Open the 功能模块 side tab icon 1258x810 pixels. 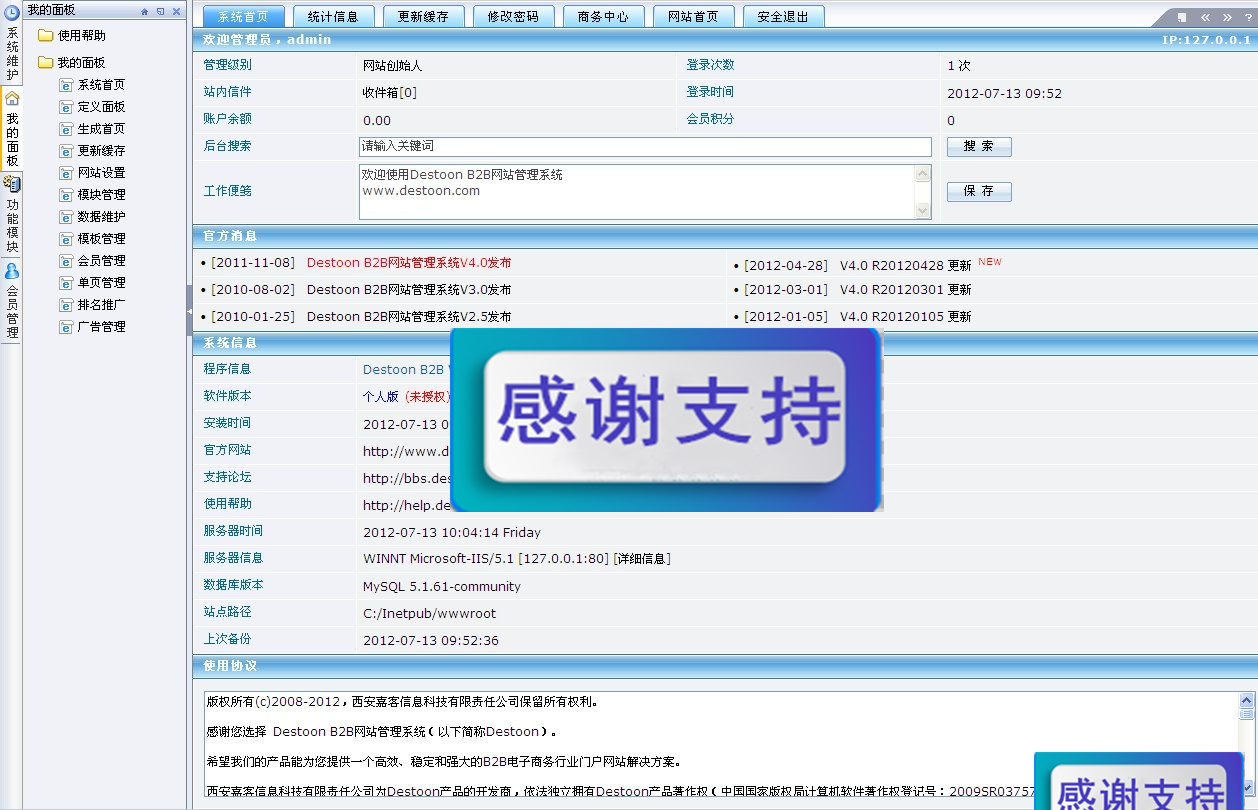[12, 184]
